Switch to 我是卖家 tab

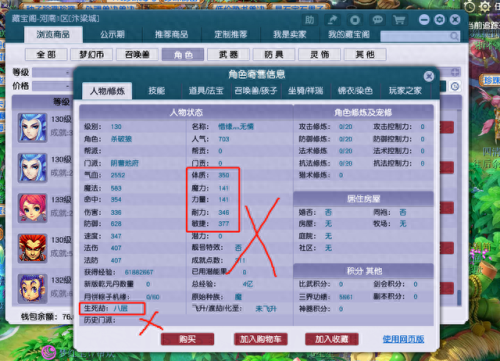(x=290, y=35)
